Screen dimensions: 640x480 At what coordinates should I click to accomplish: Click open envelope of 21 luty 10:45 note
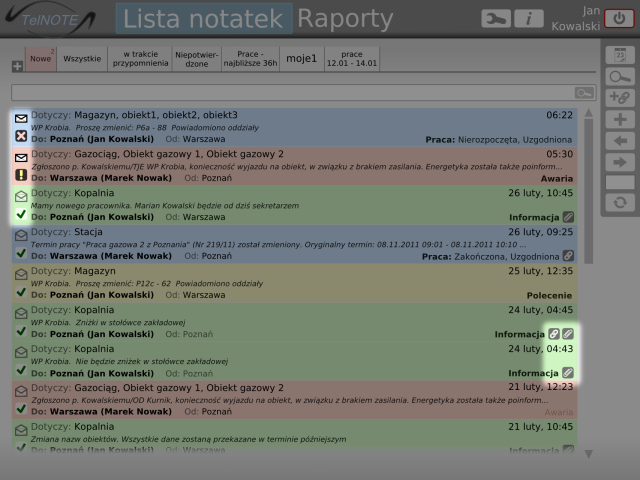pyautogui.click(x=21, y=430)
